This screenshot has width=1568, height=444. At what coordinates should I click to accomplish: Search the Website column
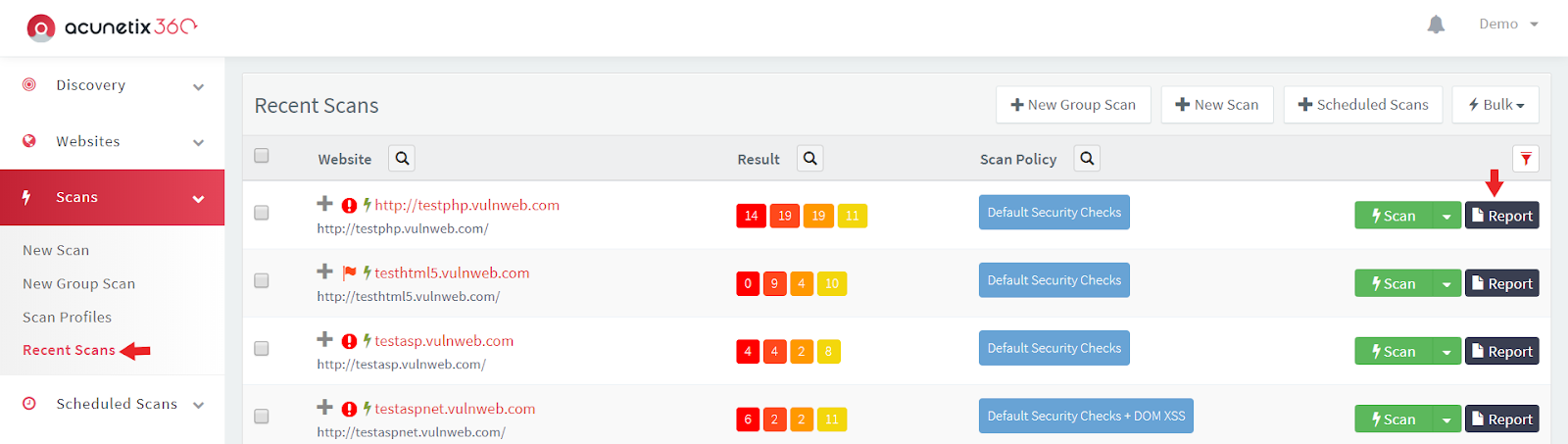click(402, 158)
